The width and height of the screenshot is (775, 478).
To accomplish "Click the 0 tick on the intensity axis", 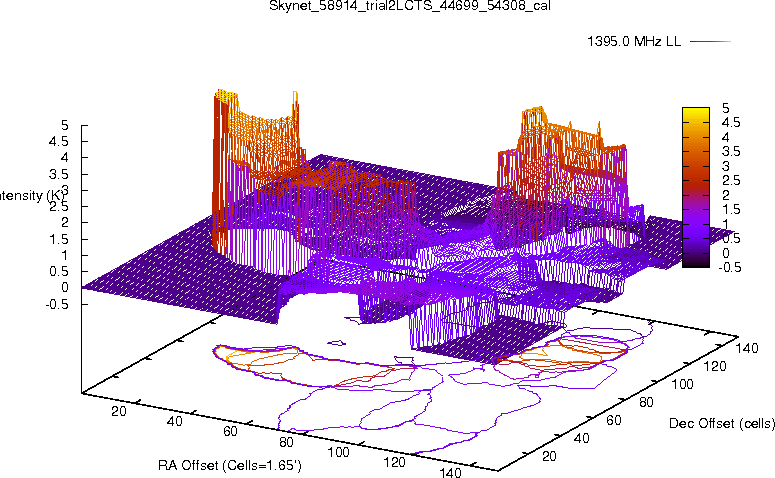I will [65, 288].
